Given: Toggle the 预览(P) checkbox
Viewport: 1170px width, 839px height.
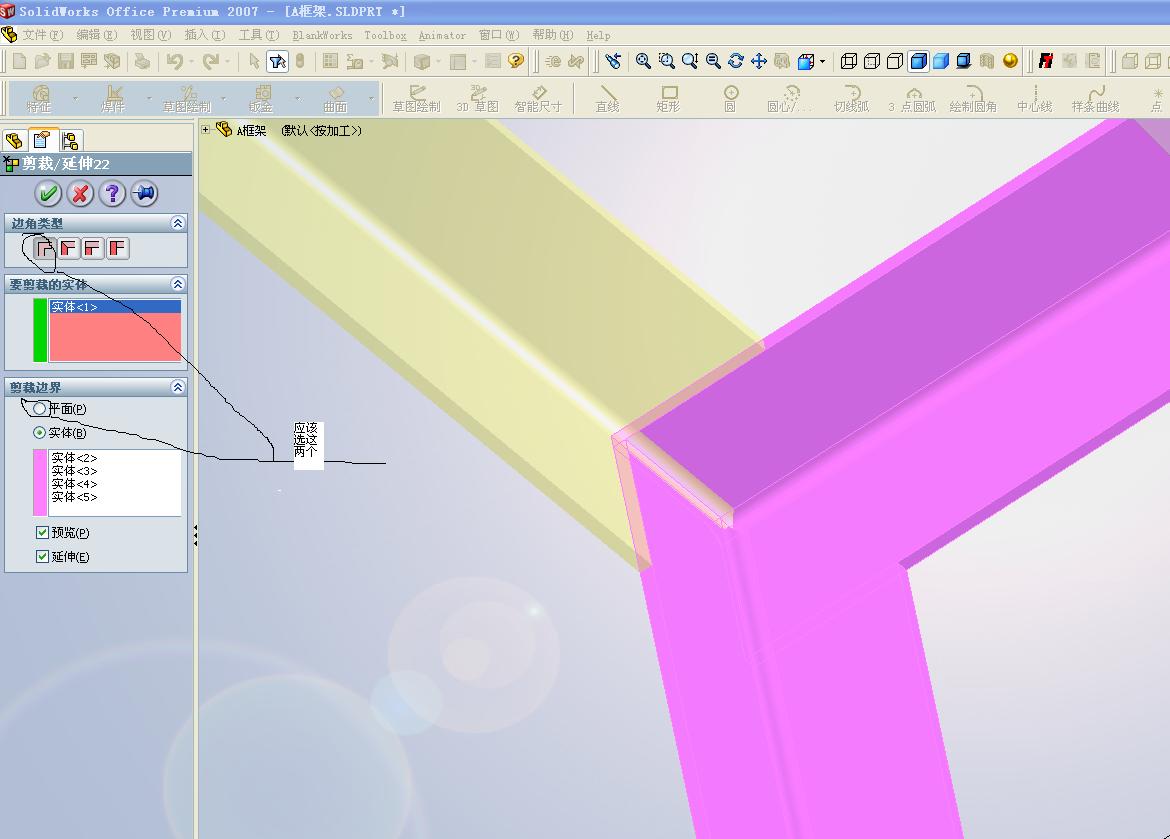Looking at the screenshot, I should coord(43,532).
